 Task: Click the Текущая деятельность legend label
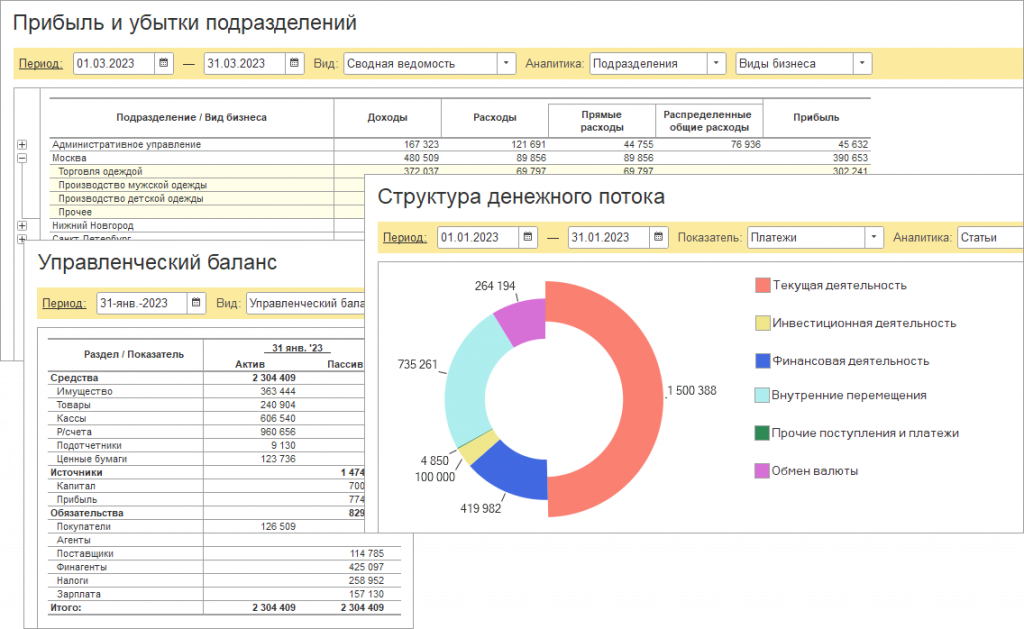839,285
